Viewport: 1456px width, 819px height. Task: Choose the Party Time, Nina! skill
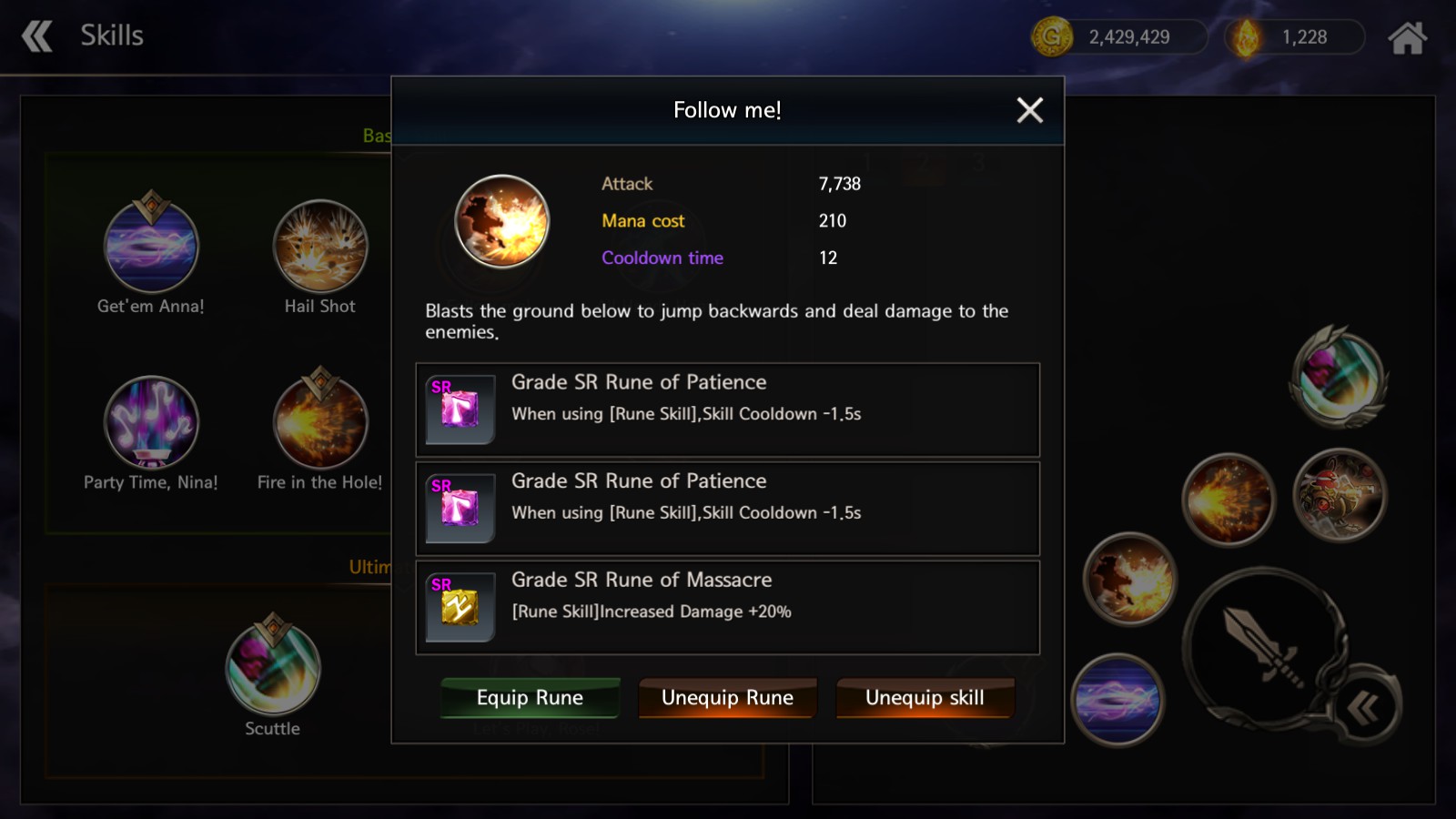click(151, 422)
